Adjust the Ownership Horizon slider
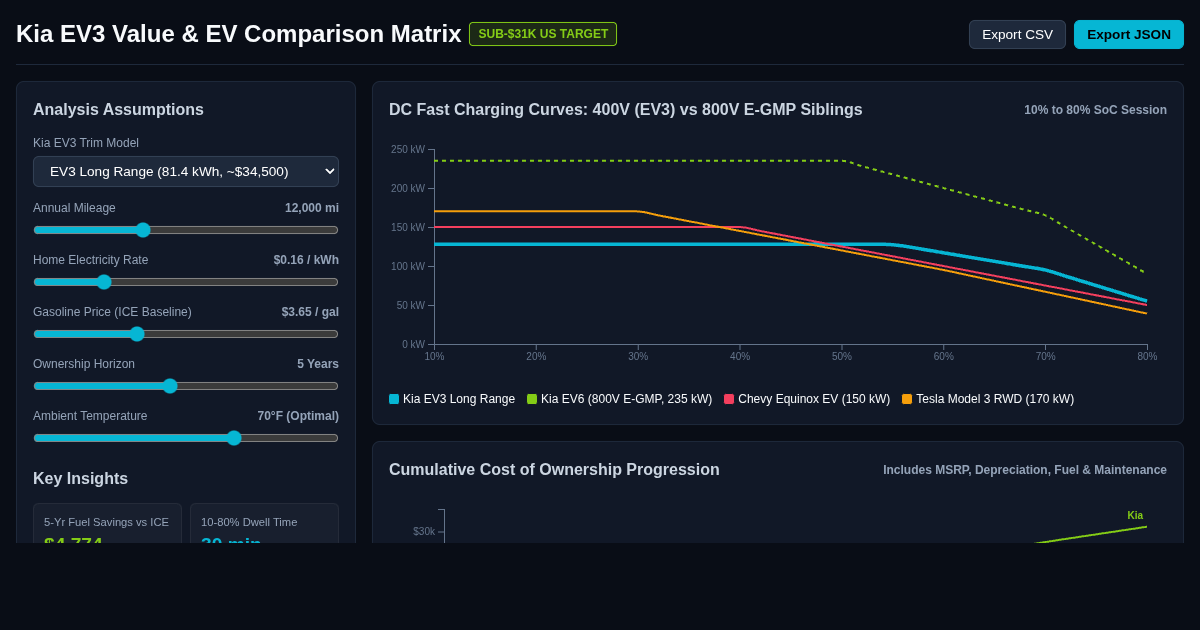 [186, 386]
